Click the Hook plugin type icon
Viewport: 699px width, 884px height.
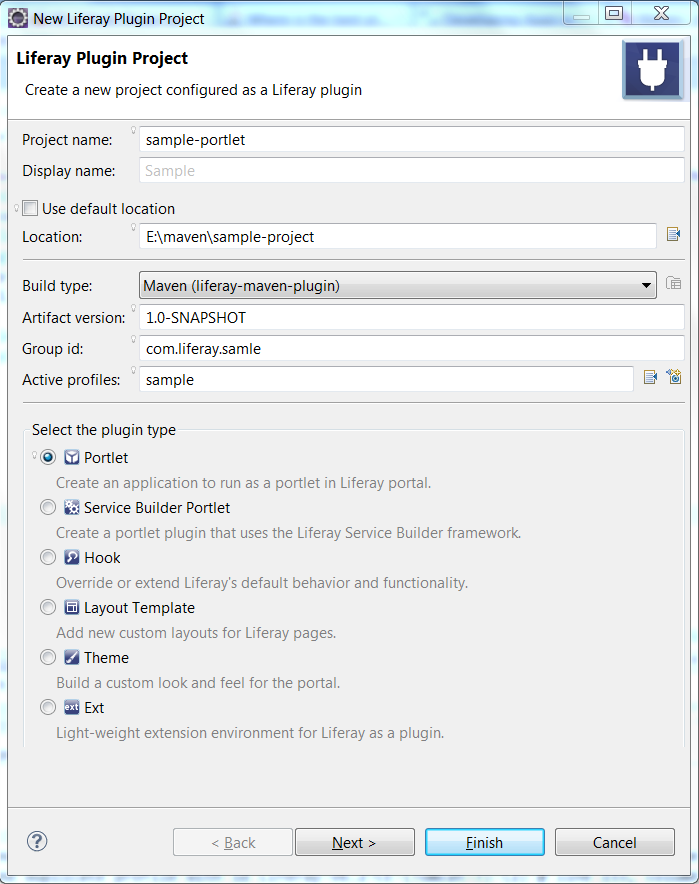[x=72, y=558]
